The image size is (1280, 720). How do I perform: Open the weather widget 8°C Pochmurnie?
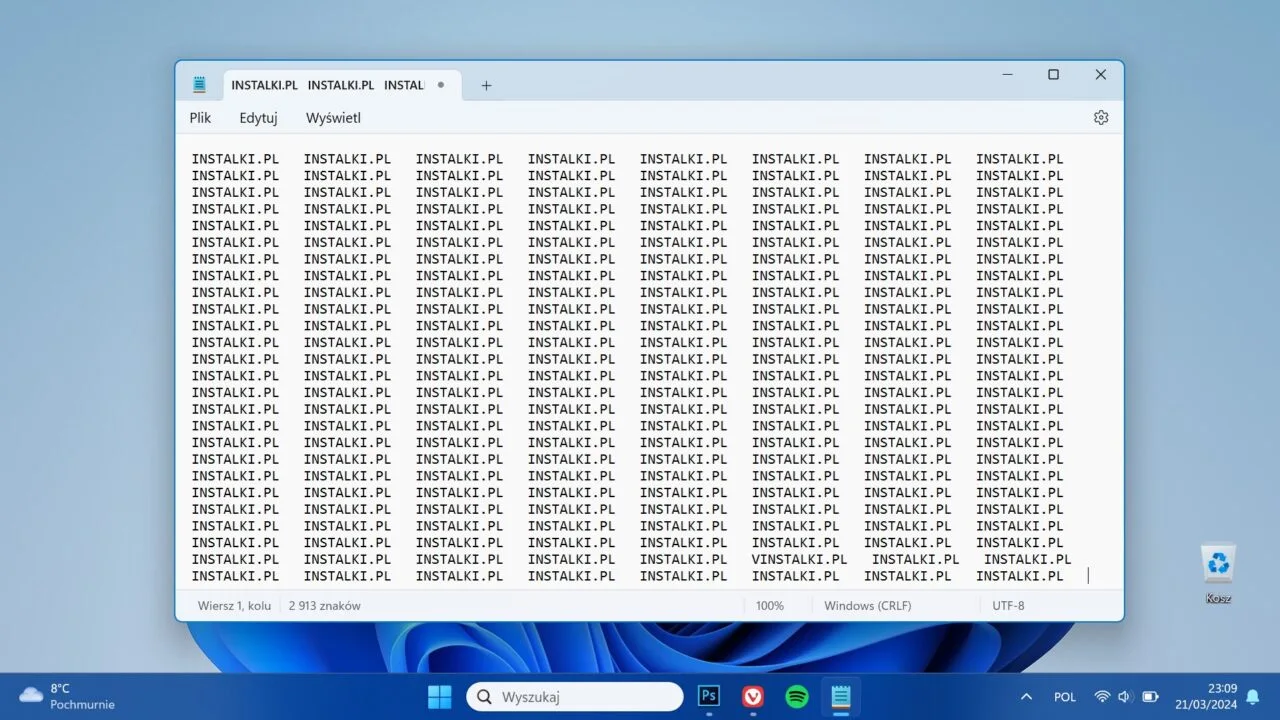(67, 696)
